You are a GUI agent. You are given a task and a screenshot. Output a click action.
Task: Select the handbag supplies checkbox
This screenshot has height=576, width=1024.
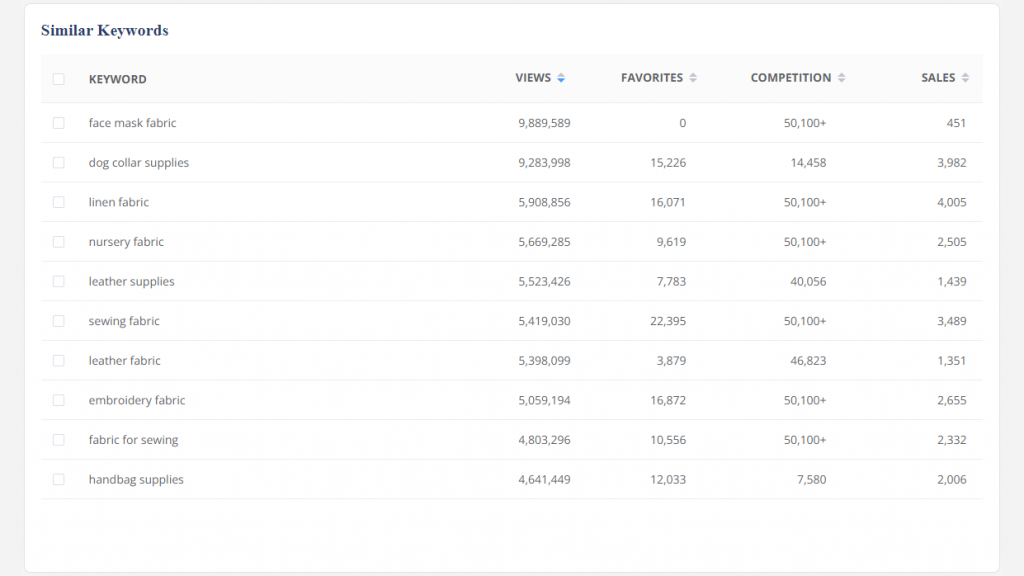[59, 480]
